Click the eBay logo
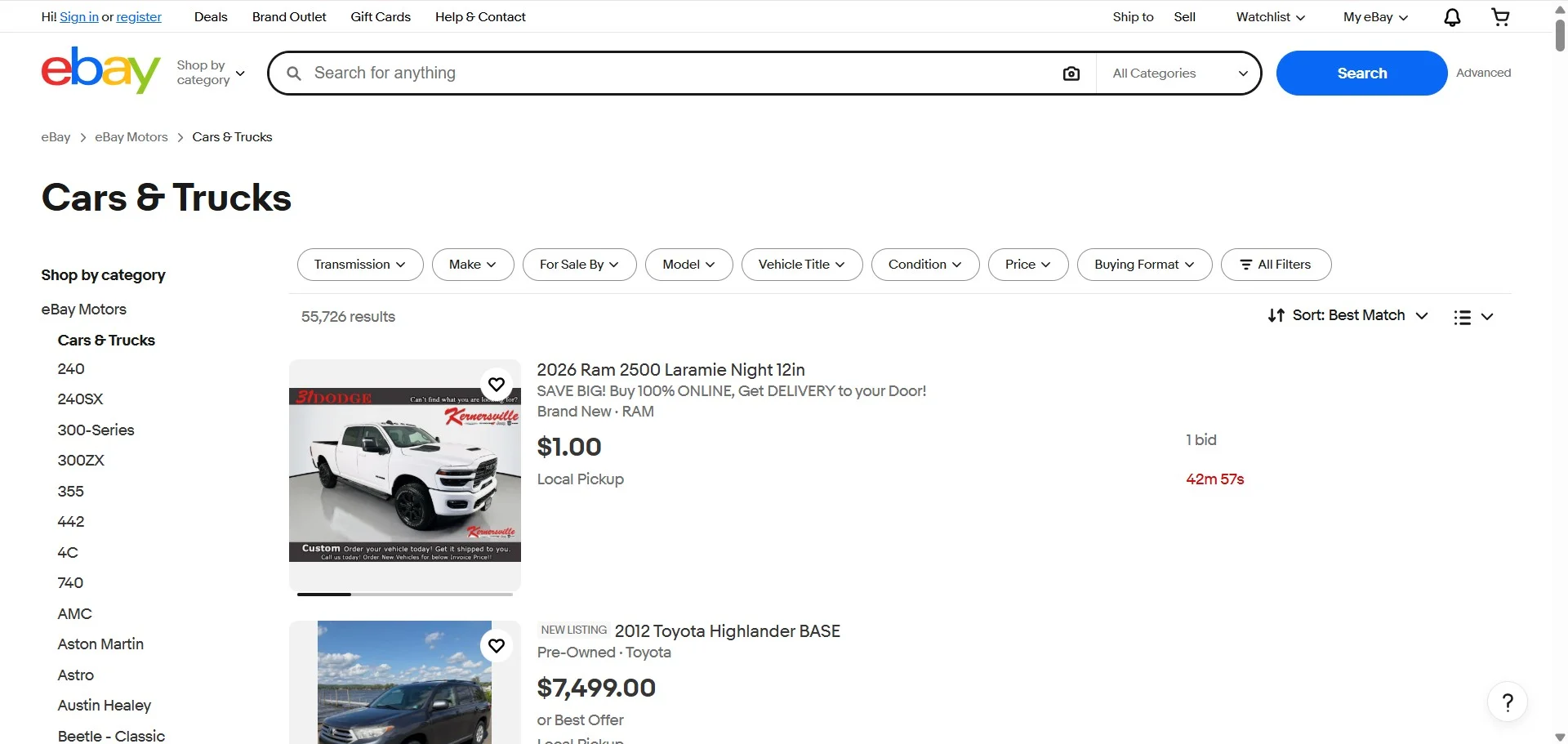Image resolution: width=1568 pixels, height=744 pixels. point(101,70)
